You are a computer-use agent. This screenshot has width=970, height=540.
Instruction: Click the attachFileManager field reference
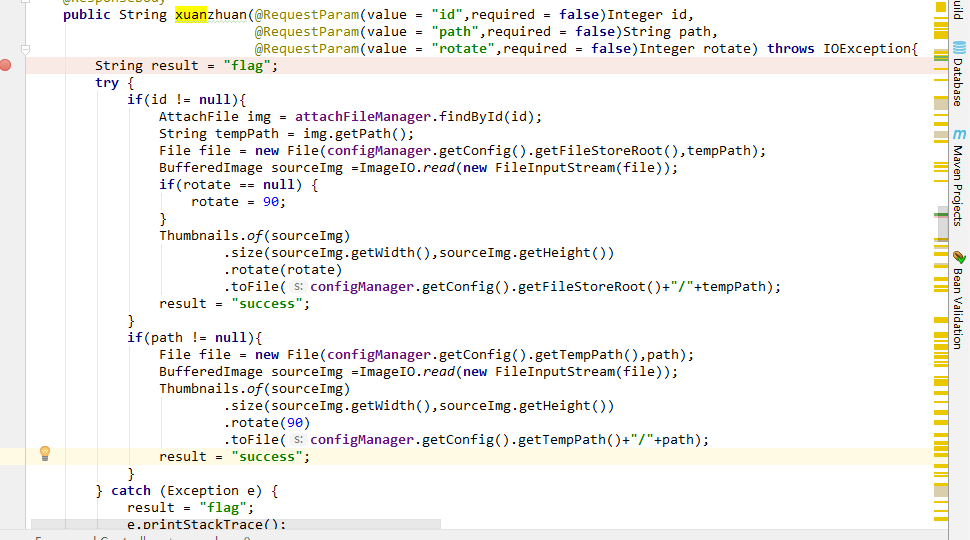click(363, 116)
